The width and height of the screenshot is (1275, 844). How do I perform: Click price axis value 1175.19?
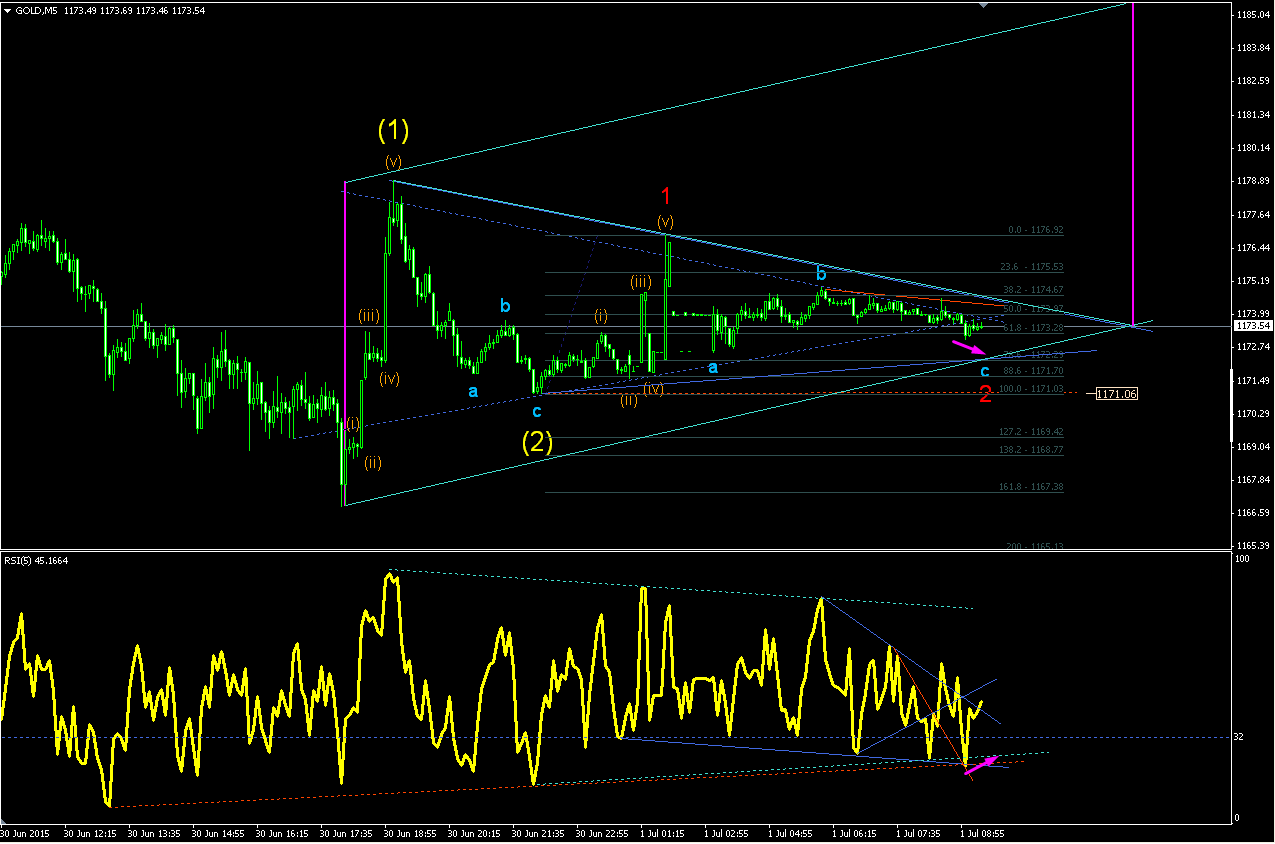pyautogui.click(x=1253, y=281)
